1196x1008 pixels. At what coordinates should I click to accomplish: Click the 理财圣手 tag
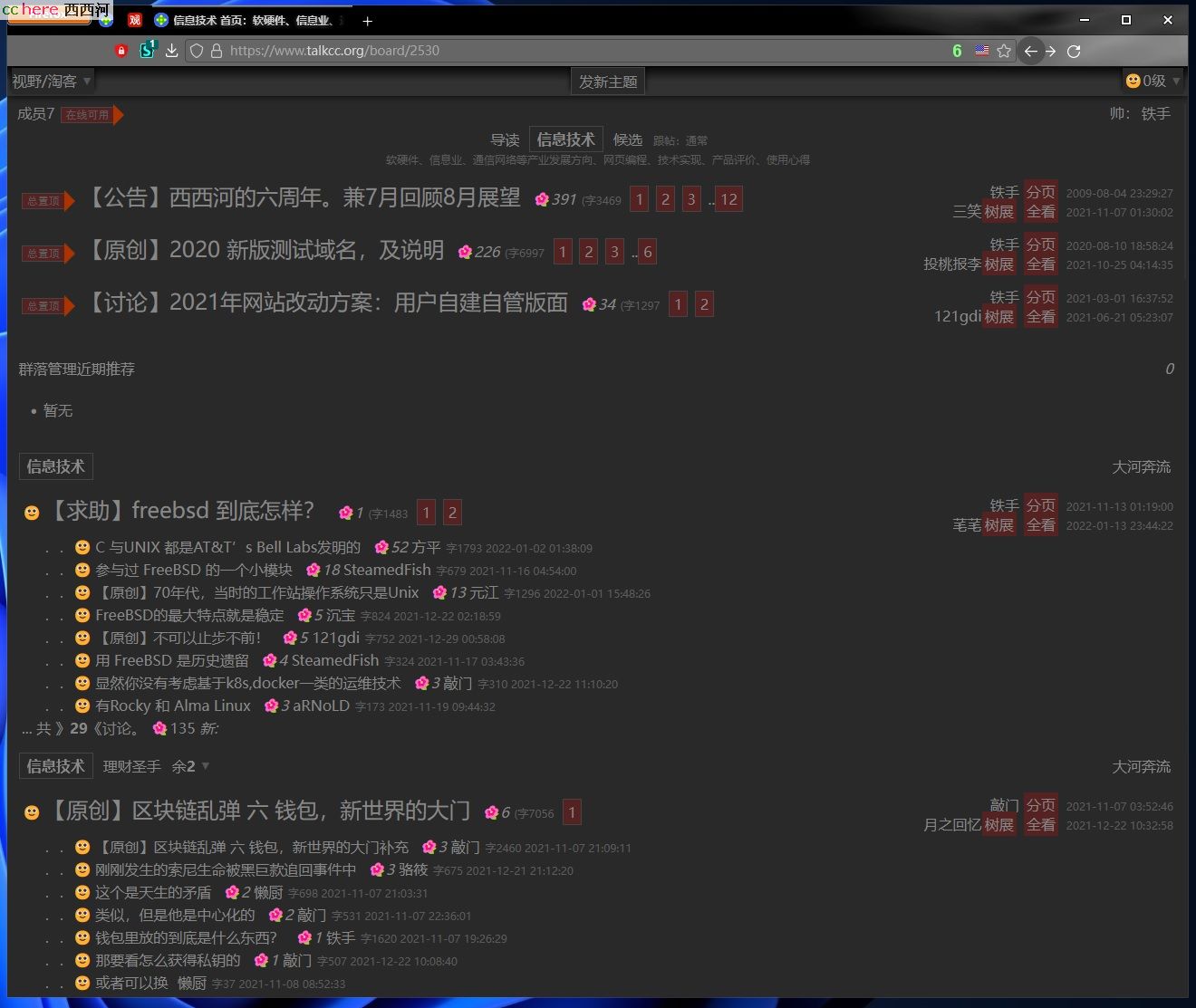pos(131,766)
